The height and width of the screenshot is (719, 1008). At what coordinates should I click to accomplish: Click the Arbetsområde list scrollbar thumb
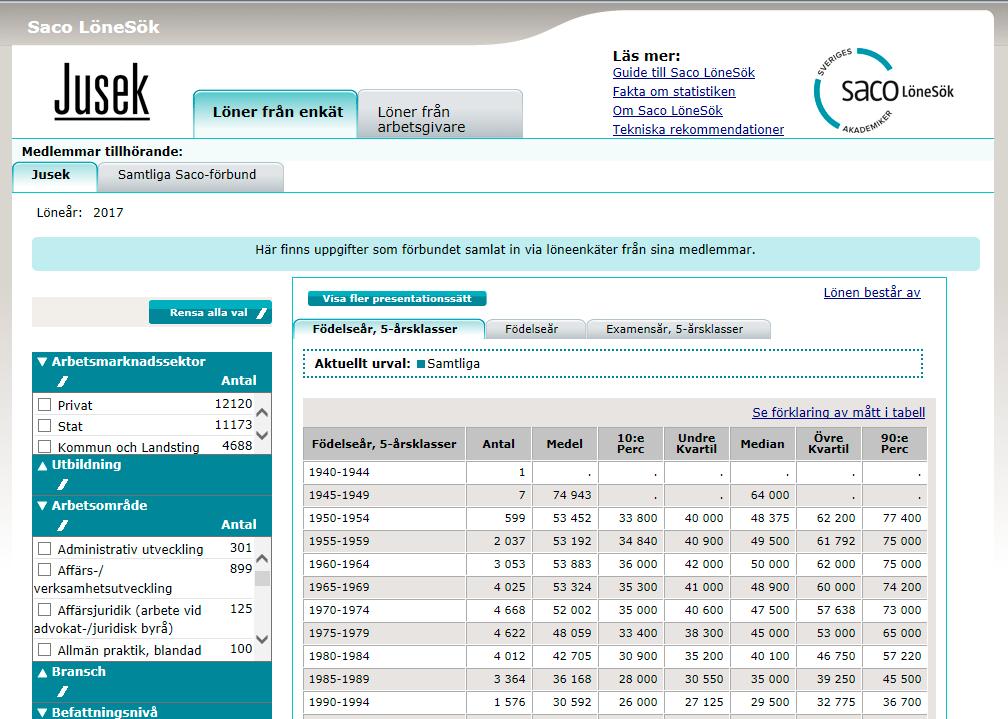coord(262,577)
